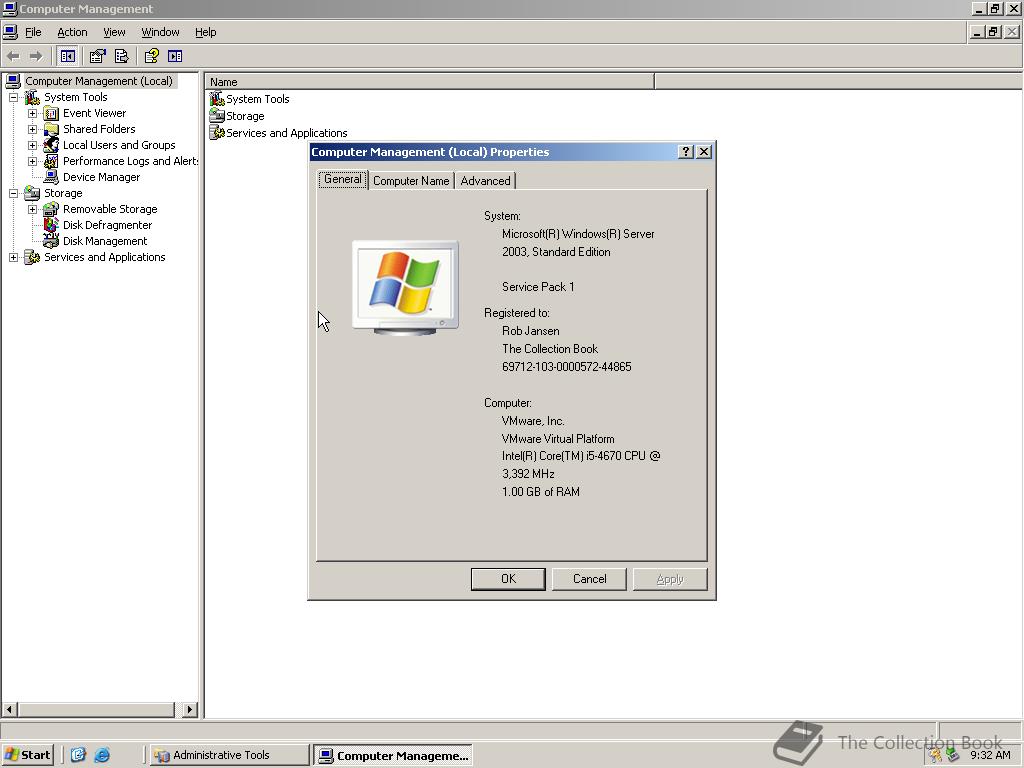1024x768 pixels.
Task: Click the network connection tray icon
Action: click(x=953, y=755)
